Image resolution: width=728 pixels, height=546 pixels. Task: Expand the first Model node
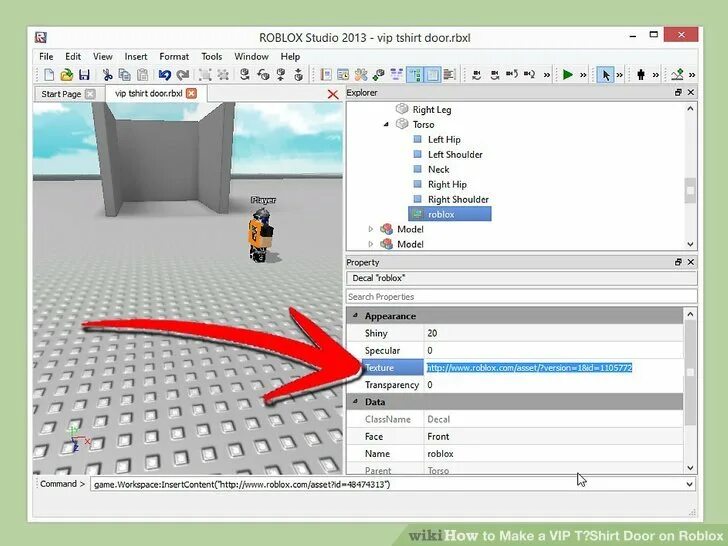pyautogui.click(x=370, y=229)
